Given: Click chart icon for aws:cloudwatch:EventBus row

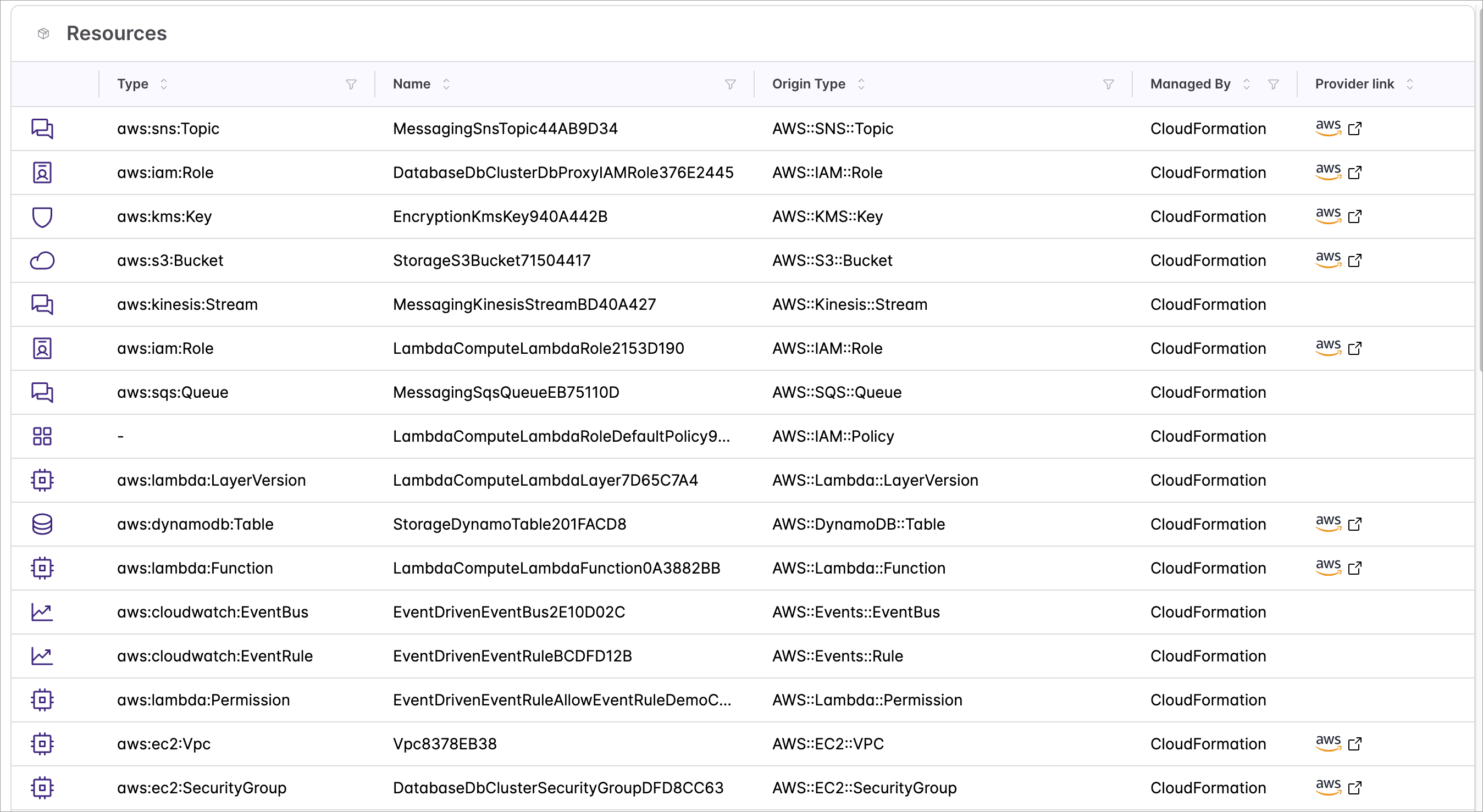Looking at the screenshot, I should click(x=42, y=613).
